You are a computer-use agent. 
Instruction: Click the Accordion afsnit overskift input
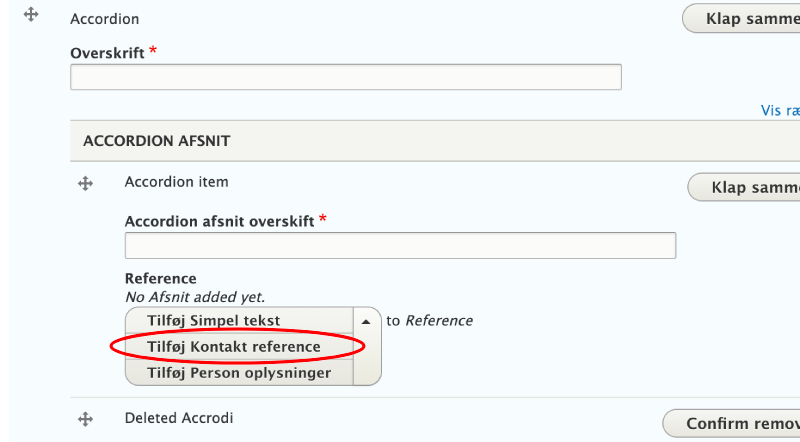[x=400, y=245]
